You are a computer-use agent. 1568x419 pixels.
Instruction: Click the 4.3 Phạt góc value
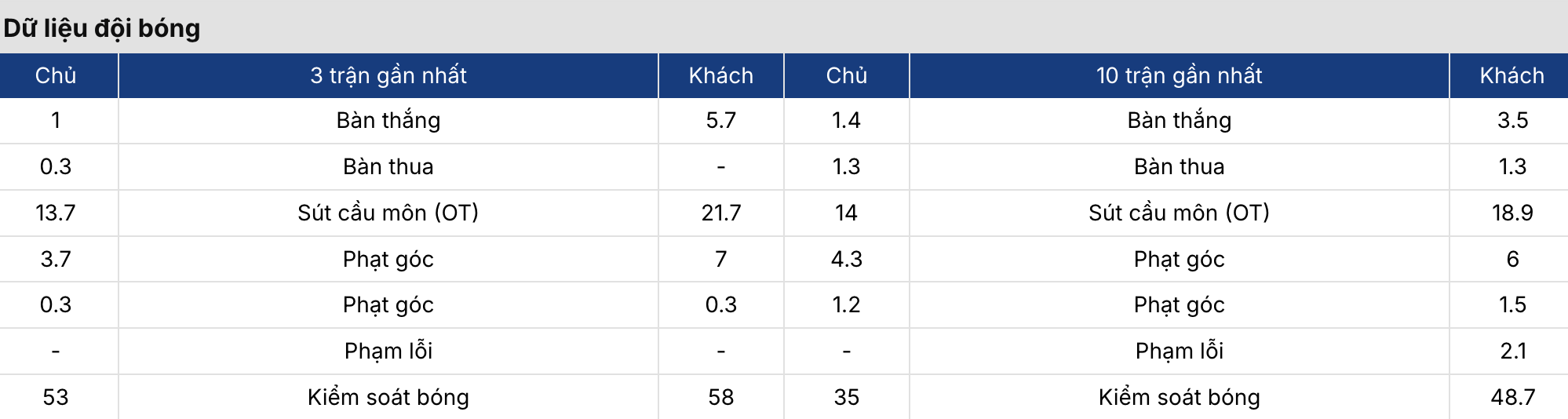(x=847, y=259)
